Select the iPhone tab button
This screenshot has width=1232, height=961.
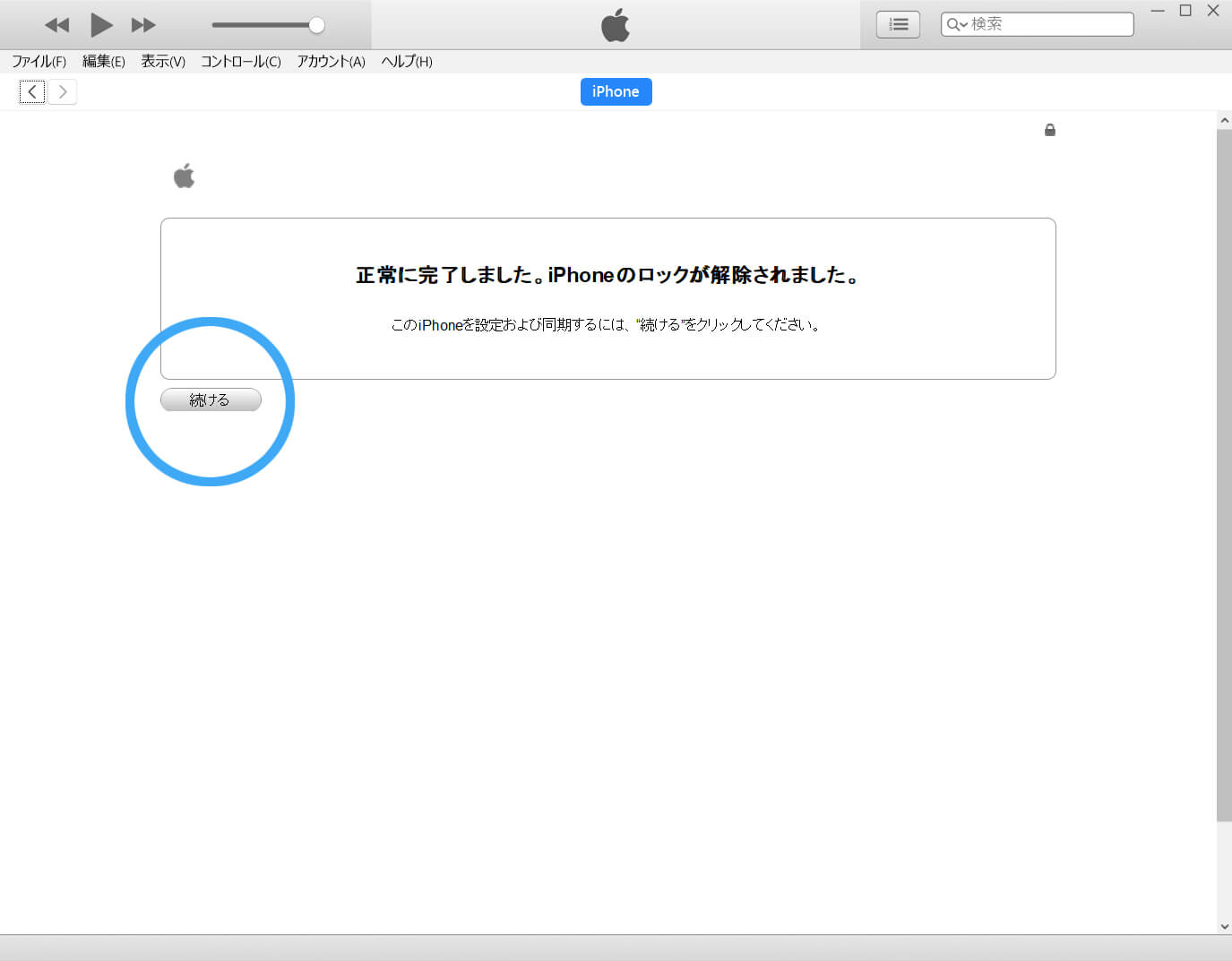point(616,91)
